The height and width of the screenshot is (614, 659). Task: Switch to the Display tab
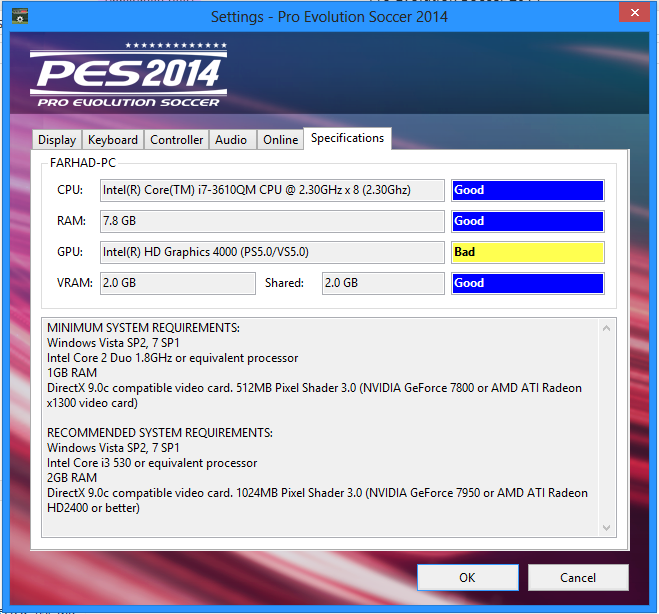tap(57, 140)
